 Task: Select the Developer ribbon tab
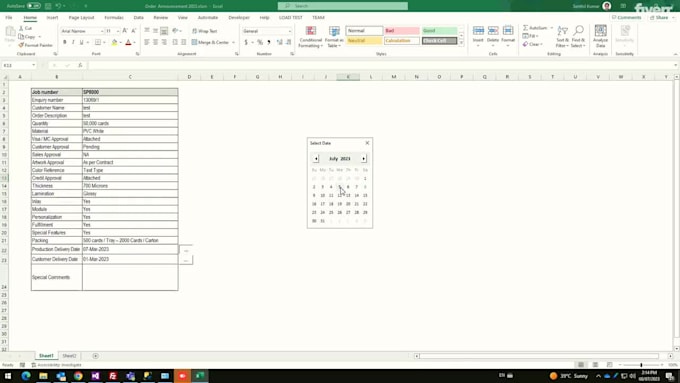tap(239, 18)
